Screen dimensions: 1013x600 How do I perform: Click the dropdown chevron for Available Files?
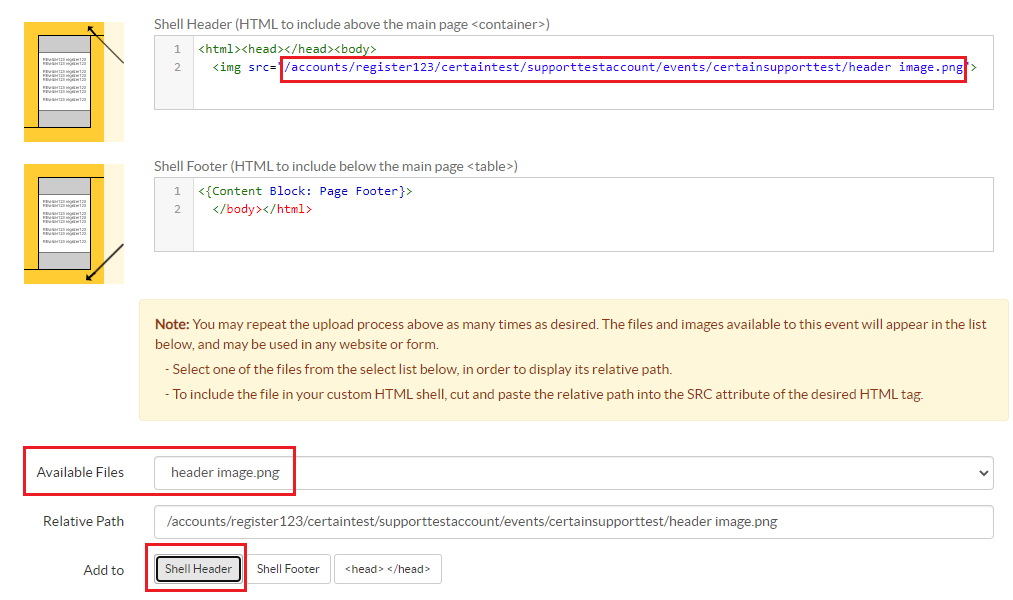[983, 473]
